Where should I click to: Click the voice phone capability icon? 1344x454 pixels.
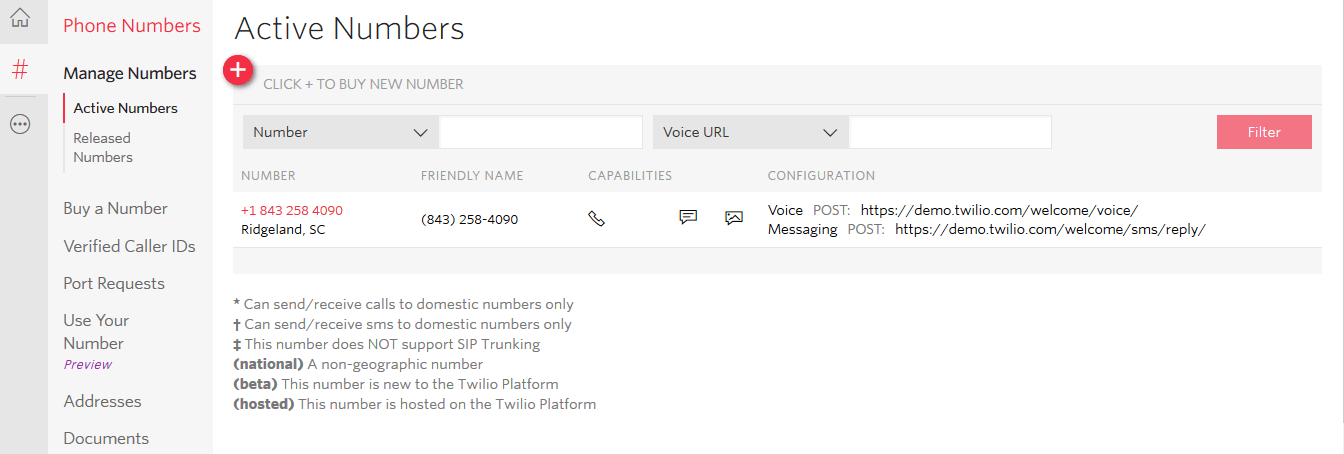tap(596, 218)
